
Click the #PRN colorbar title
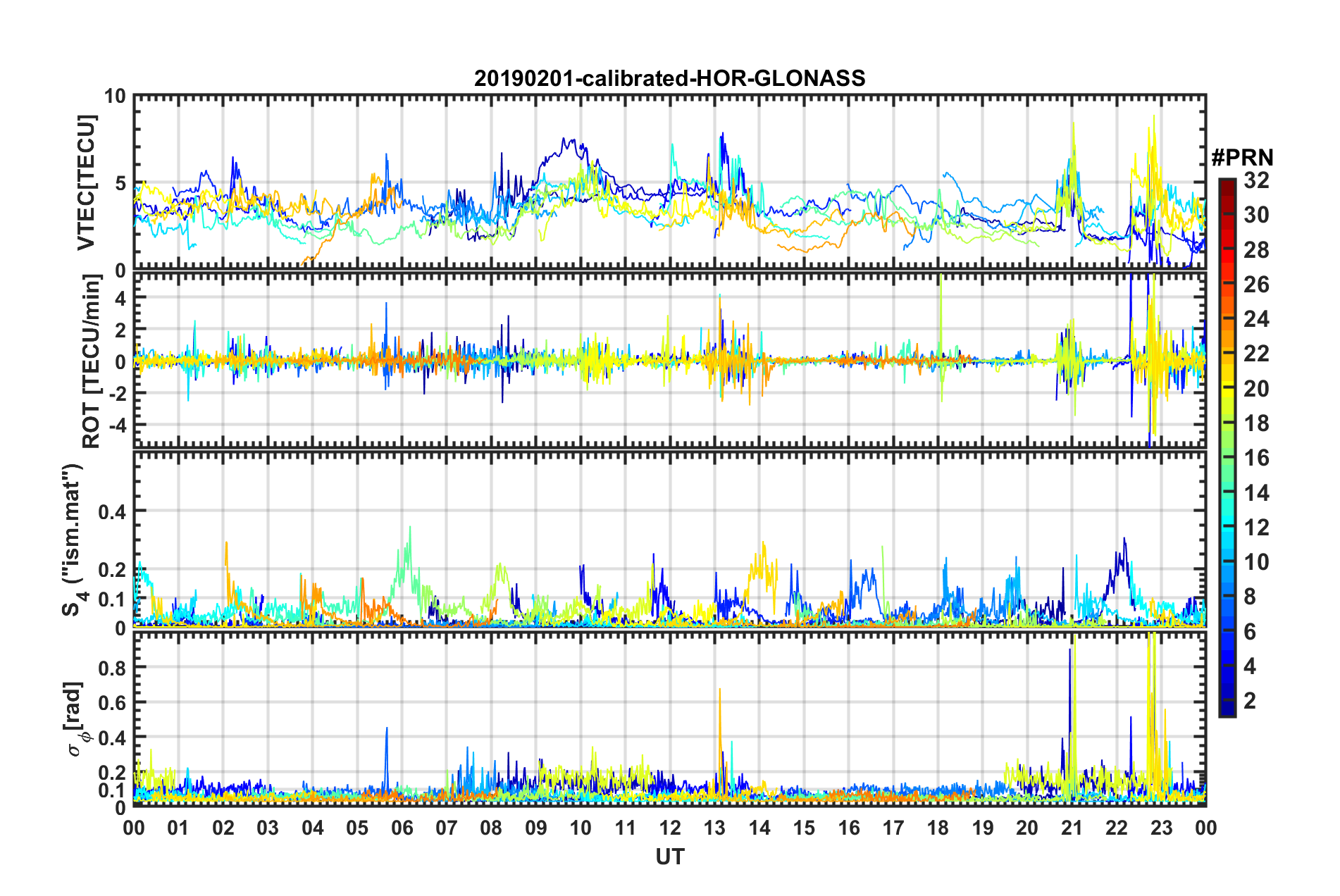[x=1242, y=158]
